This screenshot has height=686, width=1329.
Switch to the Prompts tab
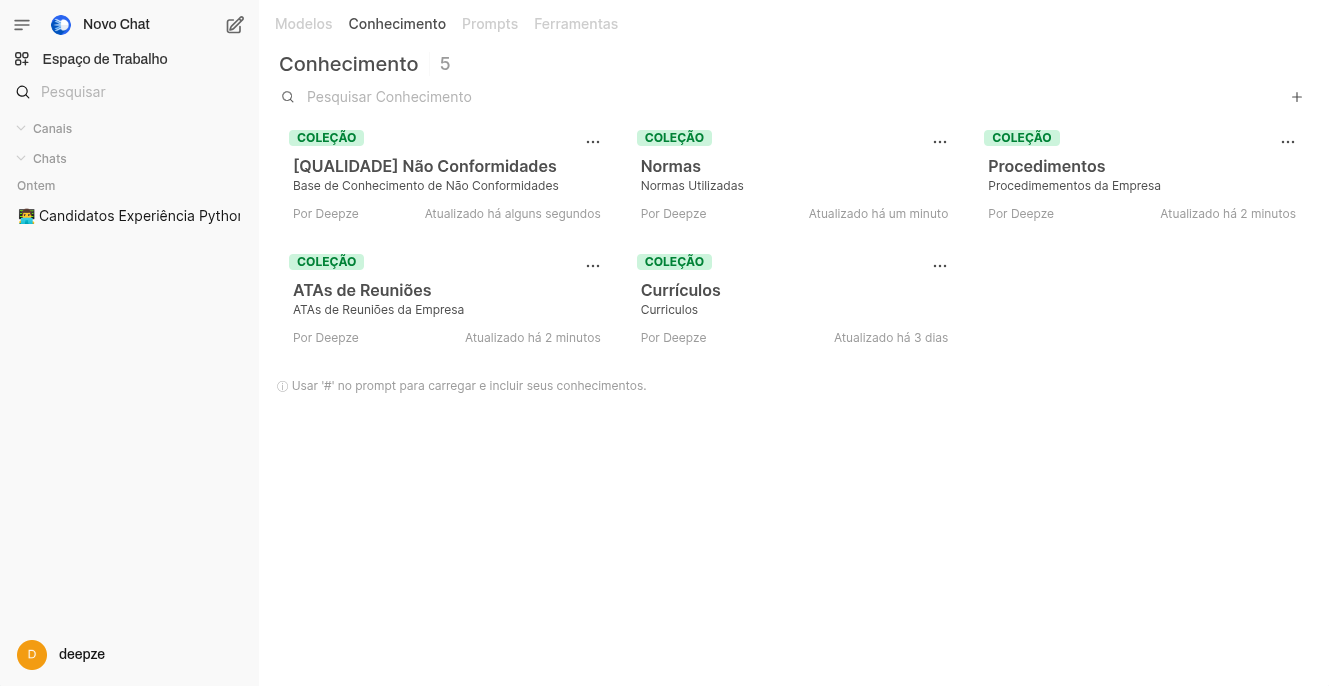[490, 24]
